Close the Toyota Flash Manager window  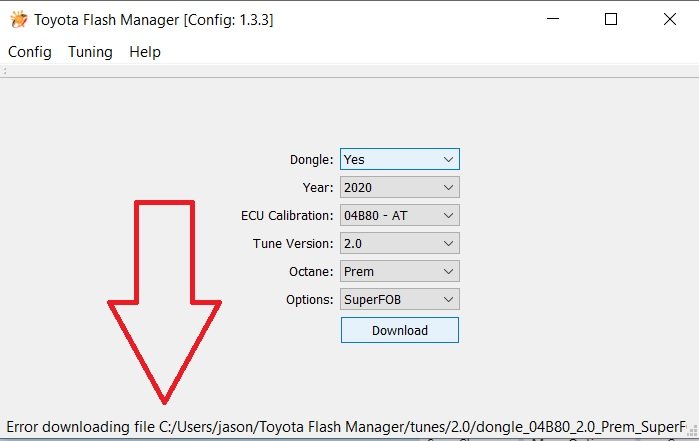670,19
